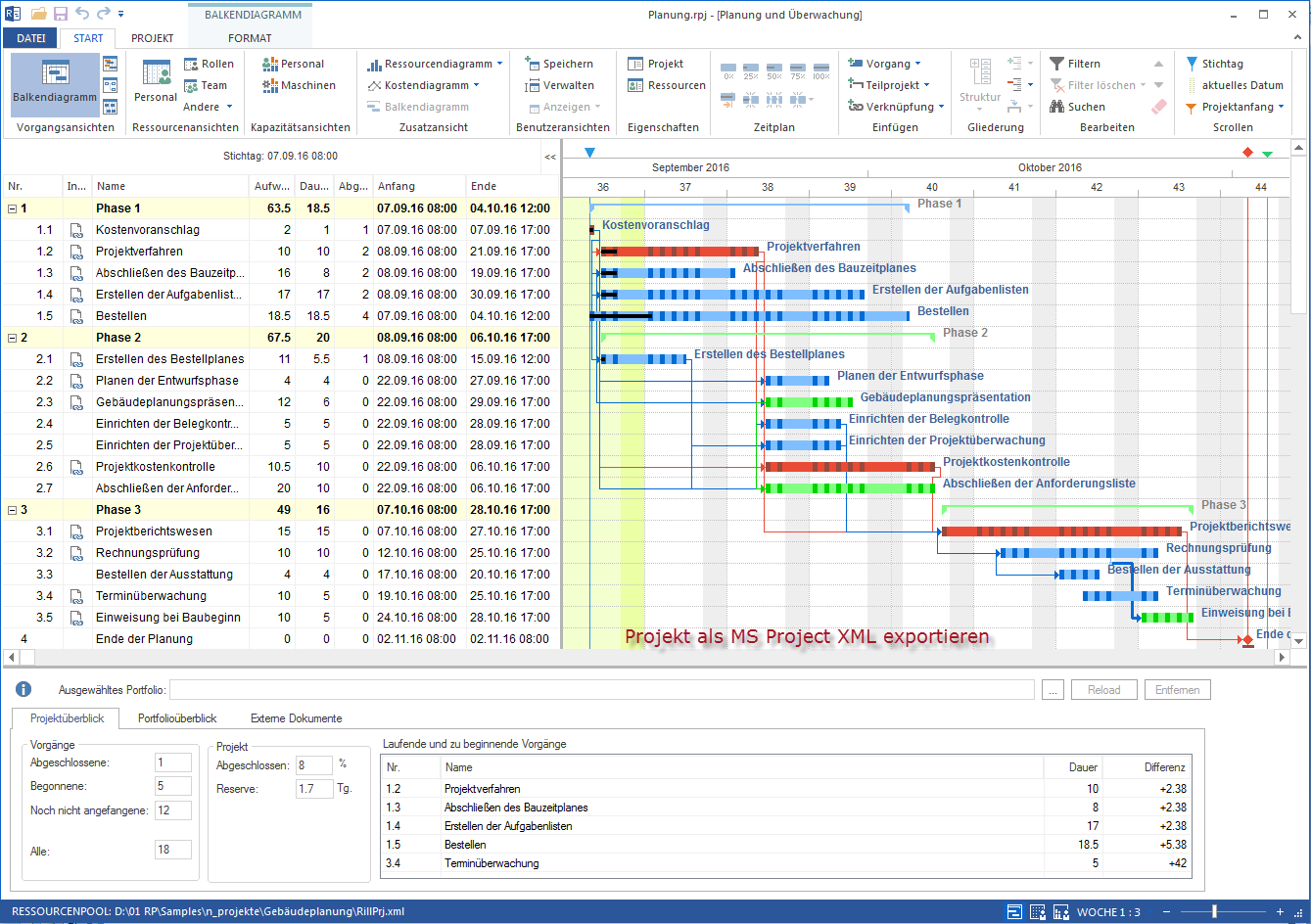Collapse Phase 1 group
The height and width of the screenshot is (924, 1311).
coord(12,208)
